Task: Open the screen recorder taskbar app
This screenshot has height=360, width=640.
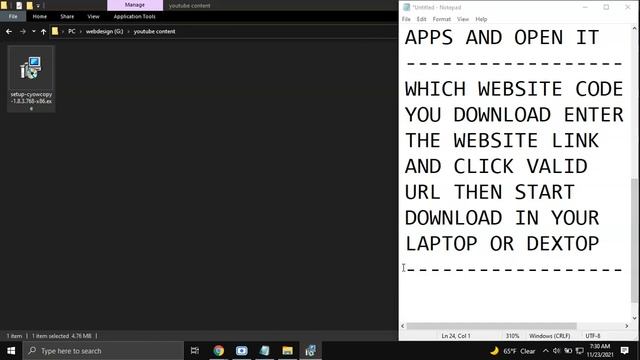Action: pyautogui.click(x=241, y=351)
